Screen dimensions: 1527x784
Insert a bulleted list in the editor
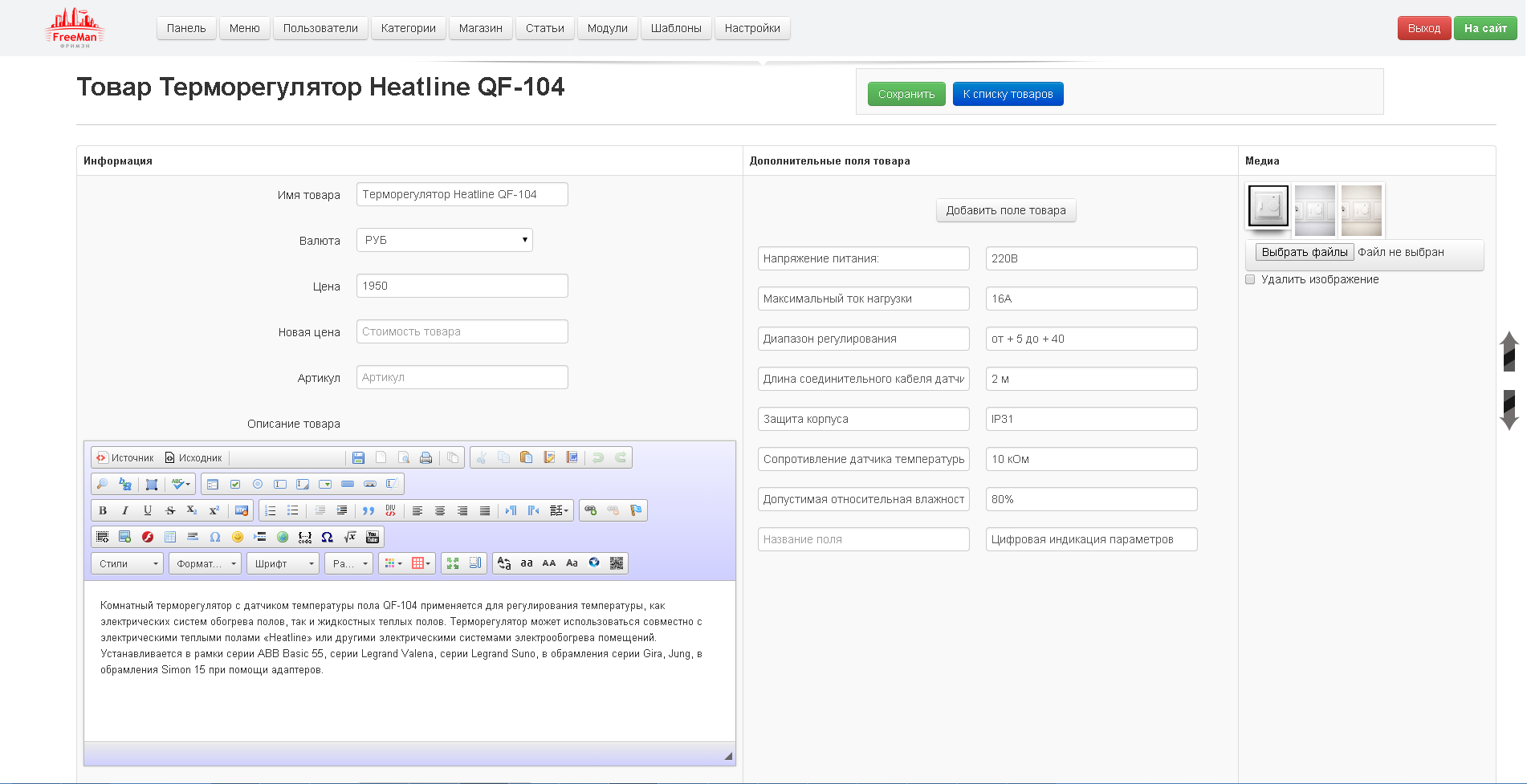[293, 510]
